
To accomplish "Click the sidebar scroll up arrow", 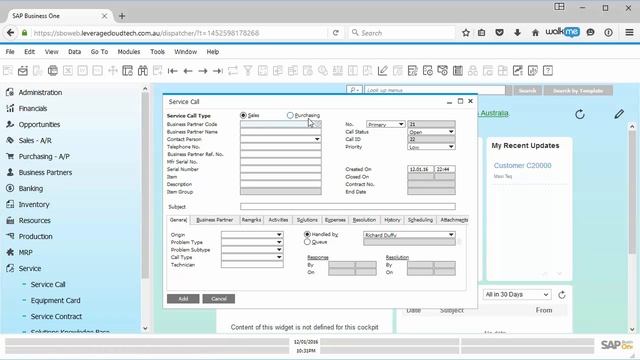I will click(145, 88).
